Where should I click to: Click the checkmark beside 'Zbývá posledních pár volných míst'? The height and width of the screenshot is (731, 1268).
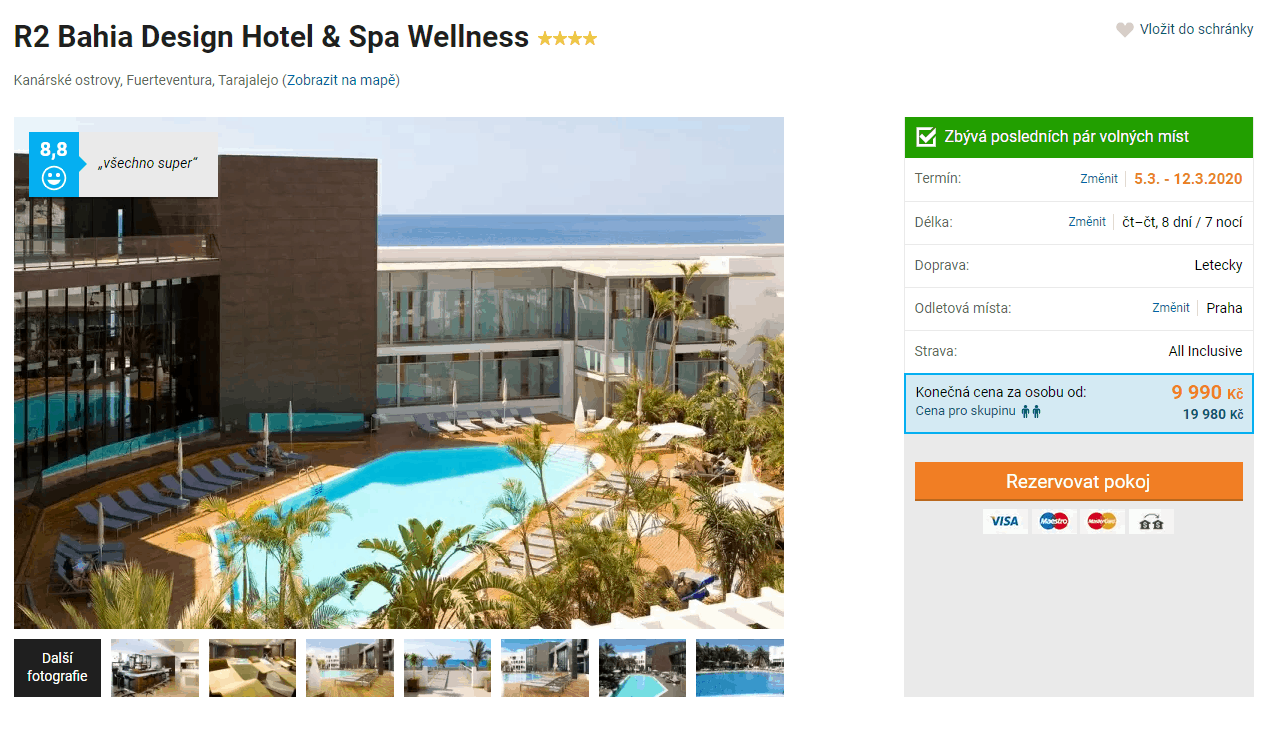click(926, 137)
